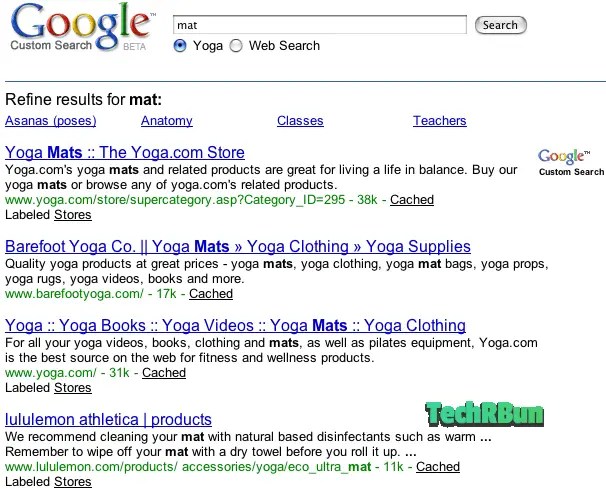Refine results by Classes
Screen dimensions: 606x489
(300, 121)
